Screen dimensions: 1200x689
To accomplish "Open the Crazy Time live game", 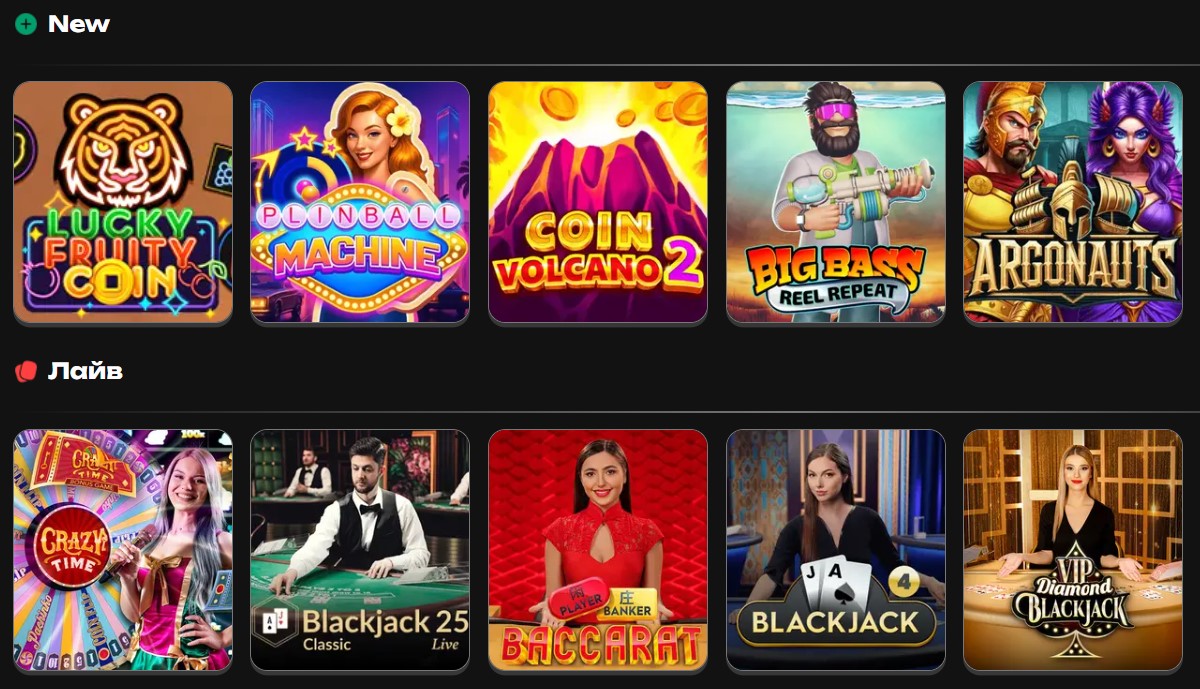I will [123, 550].
